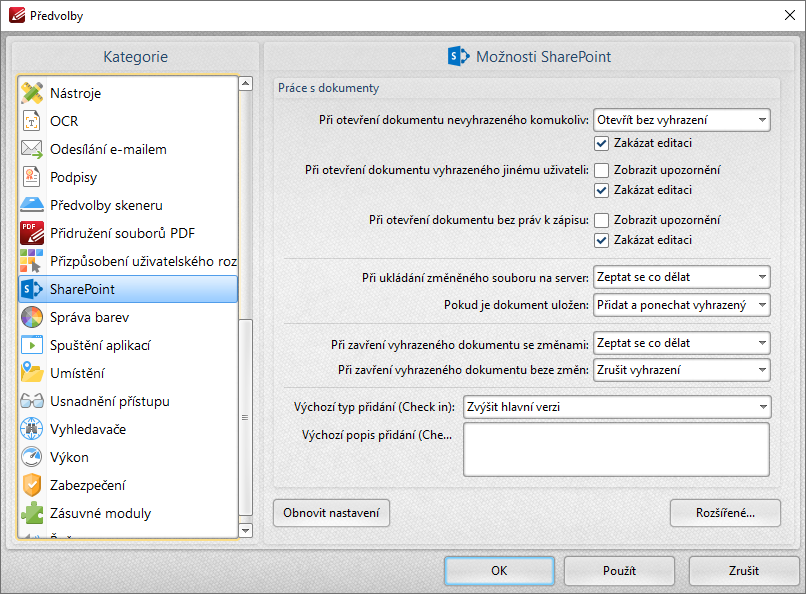Click the Obnovit nastavení button
The width and height of the screenshot is (806, 594).
click(x=331, y=513)
